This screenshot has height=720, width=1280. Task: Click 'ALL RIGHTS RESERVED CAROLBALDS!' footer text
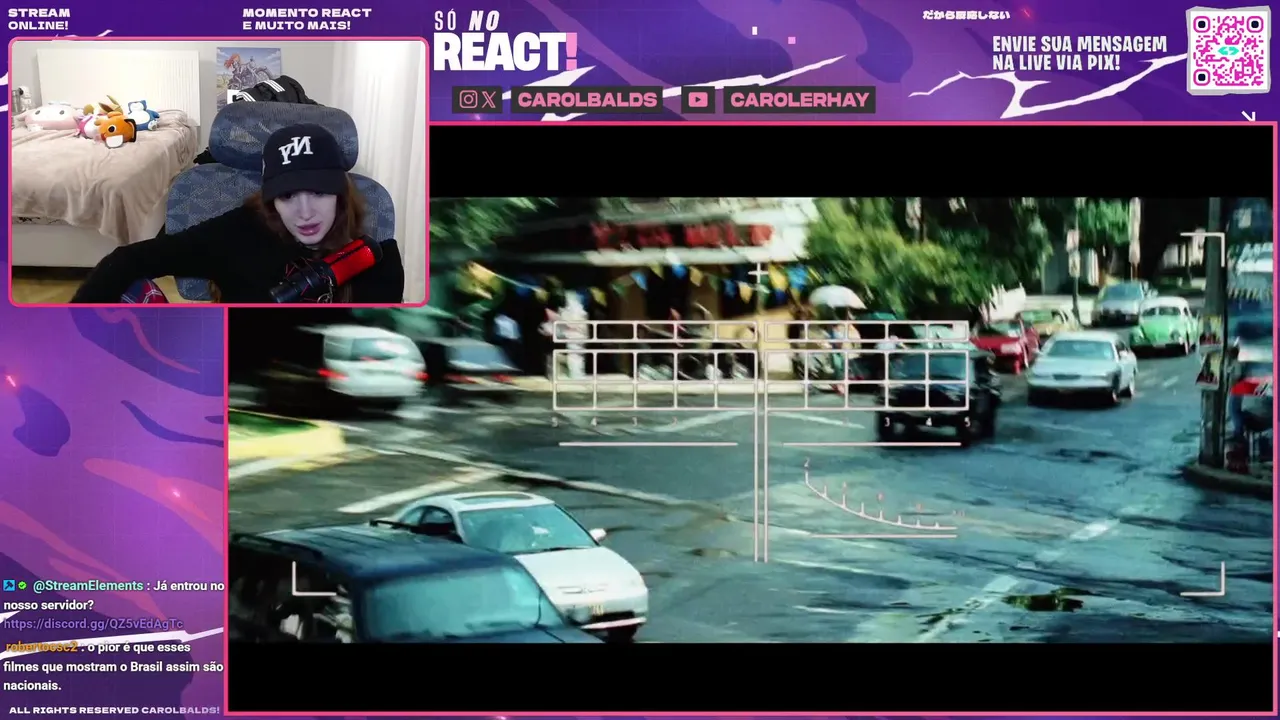(x=114, y=710)
